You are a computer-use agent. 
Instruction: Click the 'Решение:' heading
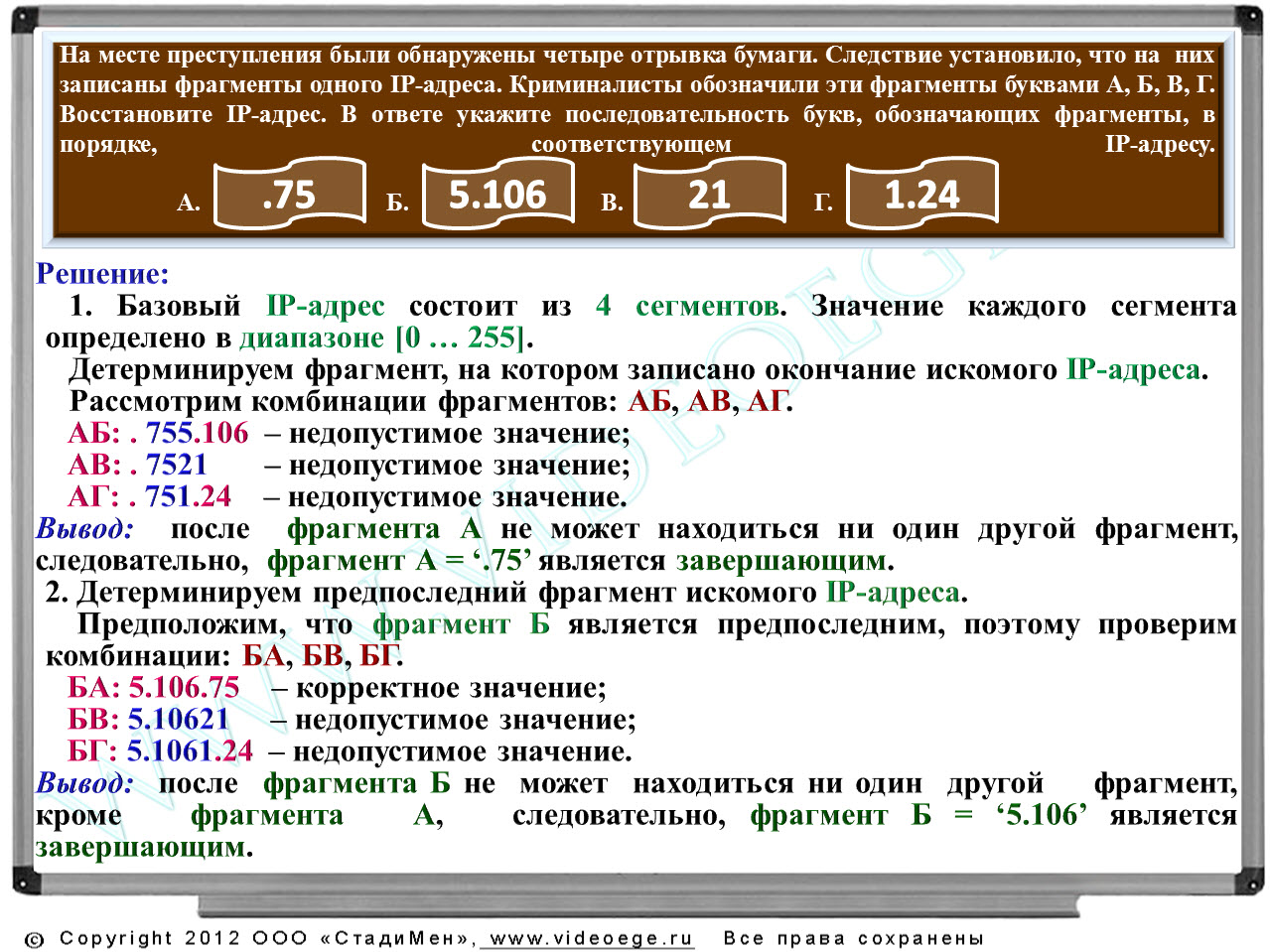[x=102, y=274]
